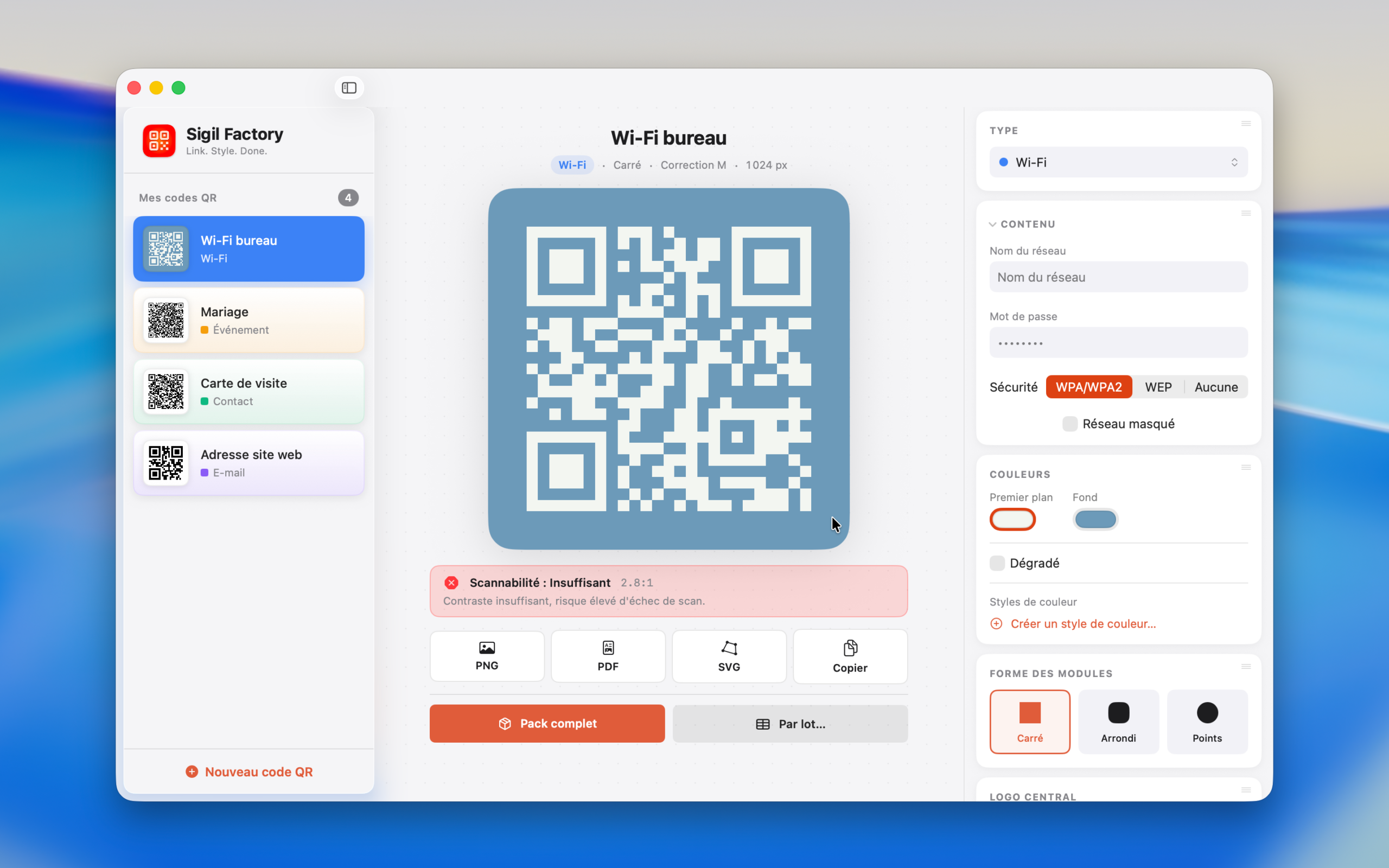
Task: Click the Contraste insuffisant warning message
Action: [574, 601]
